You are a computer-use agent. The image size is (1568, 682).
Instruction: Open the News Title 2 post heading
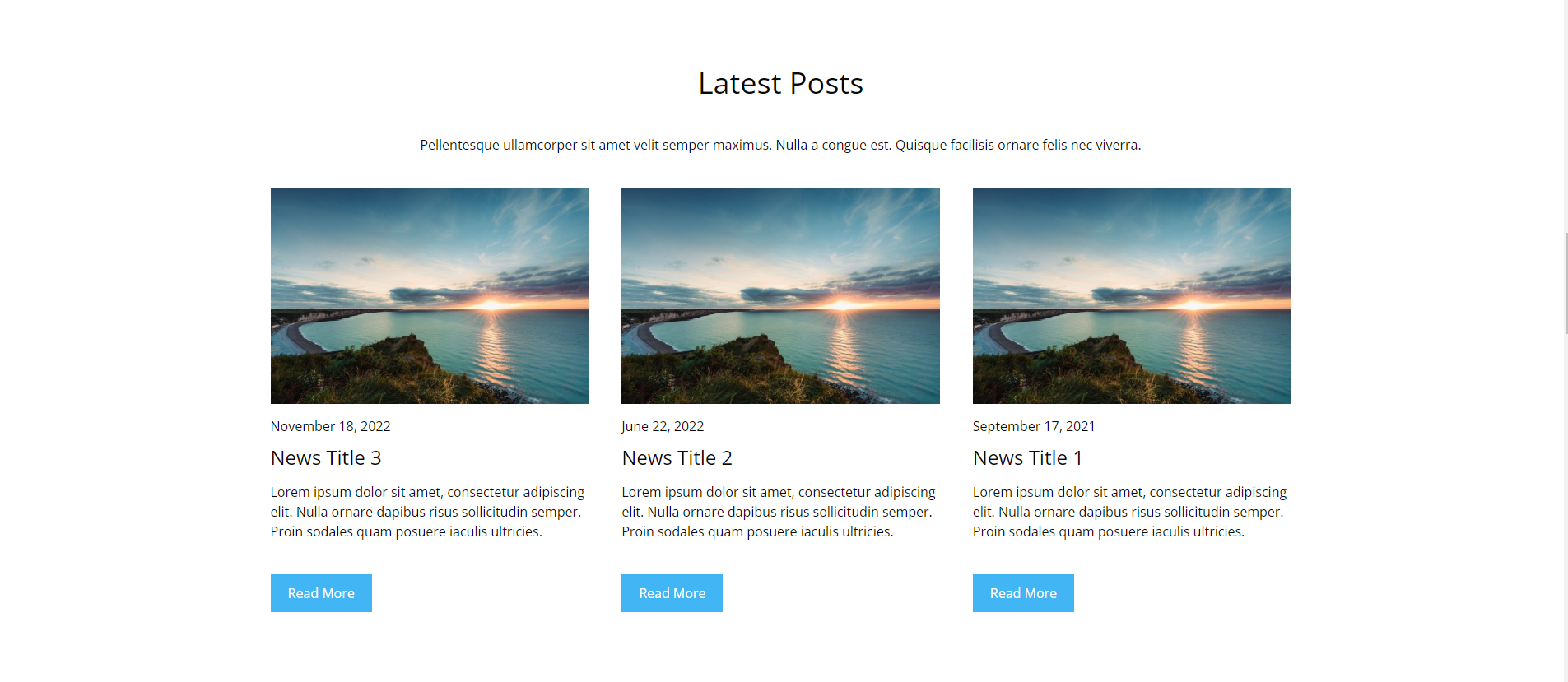[x=677, y=458]
